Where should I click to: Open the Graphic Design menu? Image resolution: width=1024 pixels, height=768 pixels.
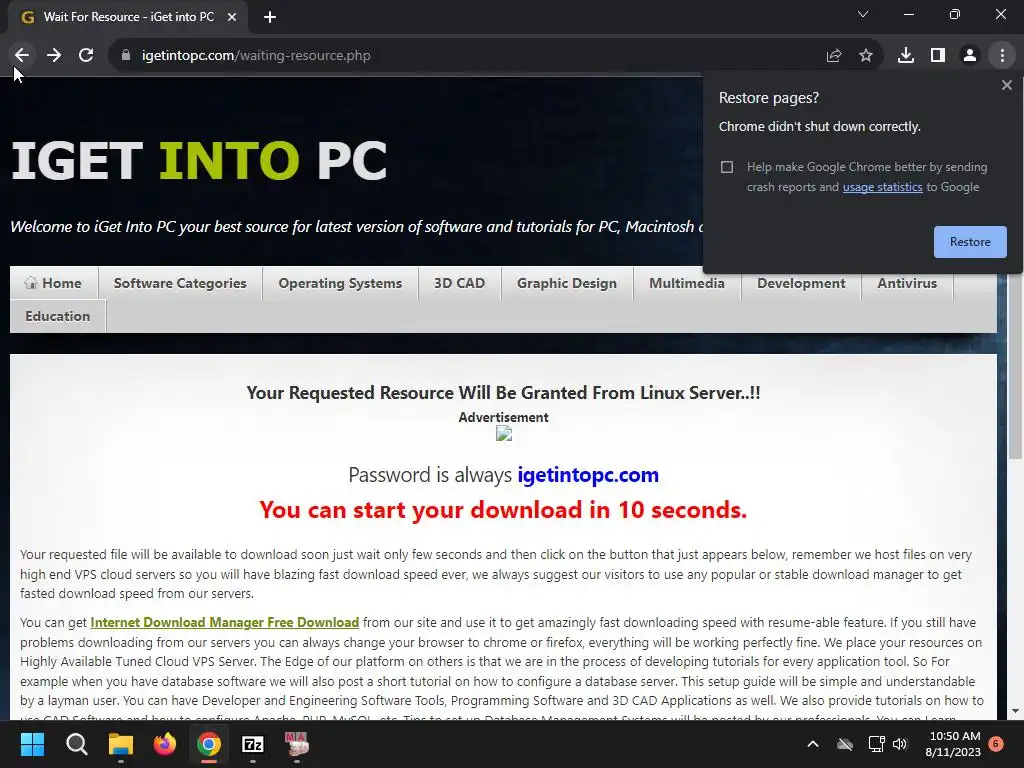567,283
